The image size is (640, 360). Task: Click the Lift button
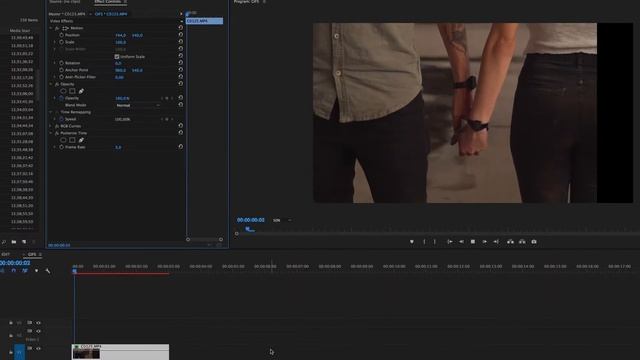click(x=510, y=242)
